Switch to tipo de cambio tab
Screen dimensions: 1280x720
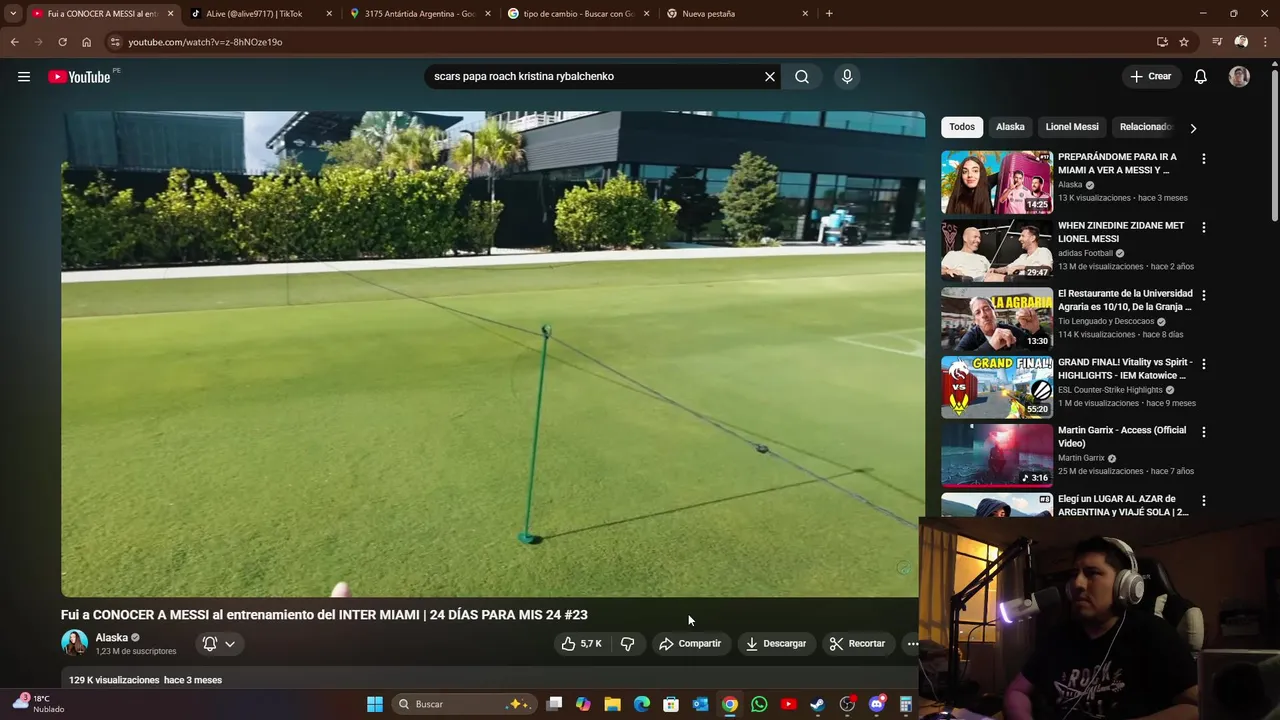tap(578, 14)
